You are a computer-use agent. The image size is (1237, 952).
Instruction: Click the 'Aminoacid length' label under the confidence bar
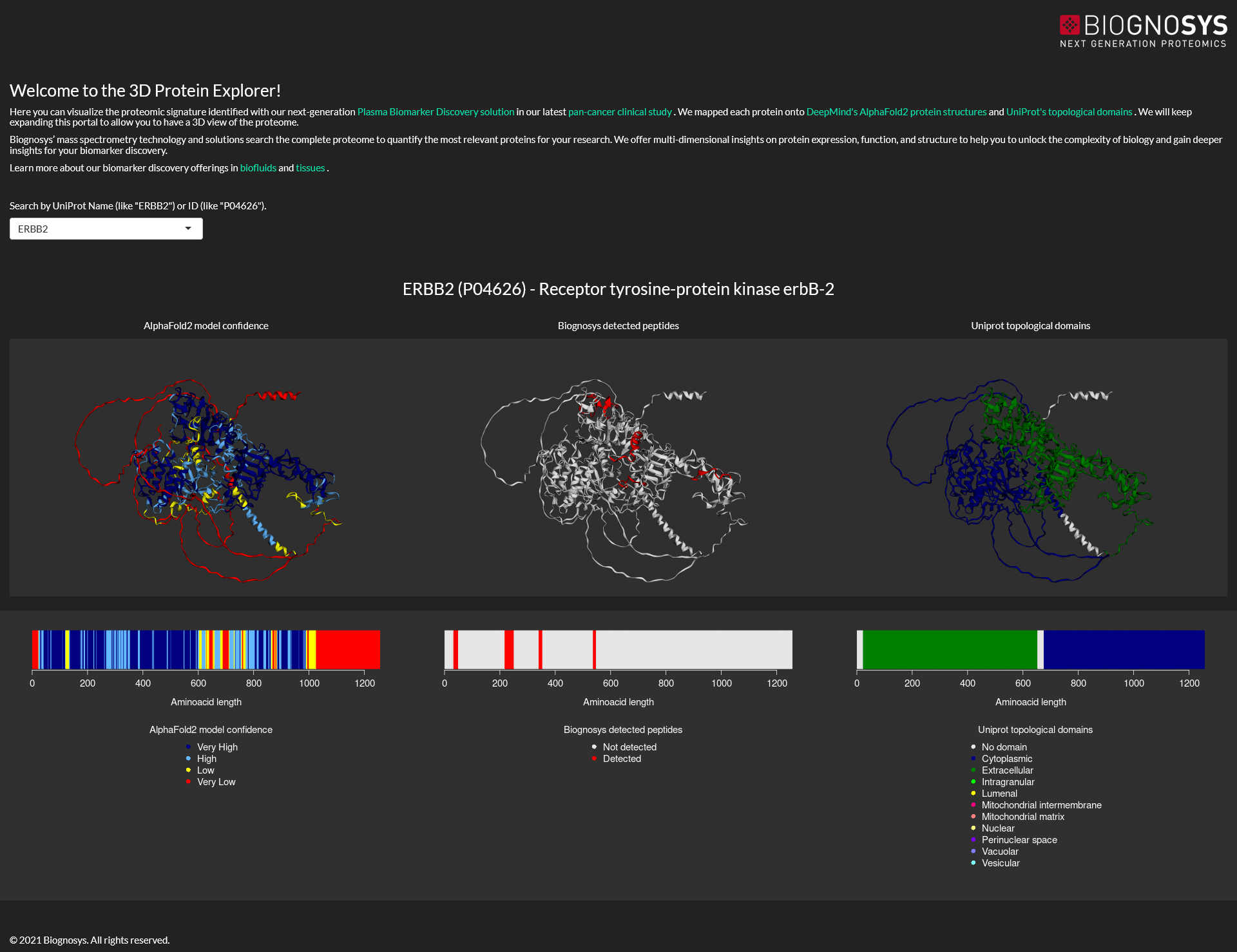pos(206,702)
